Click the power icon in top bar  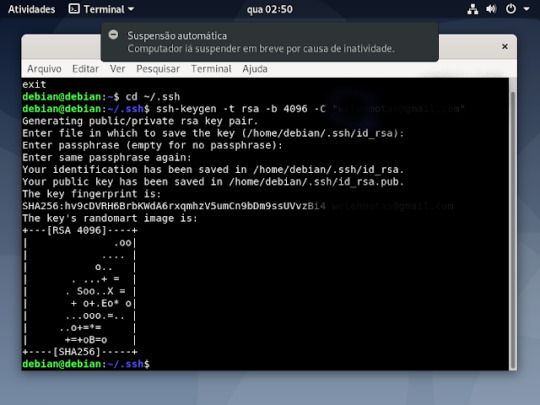pos(511,9)
